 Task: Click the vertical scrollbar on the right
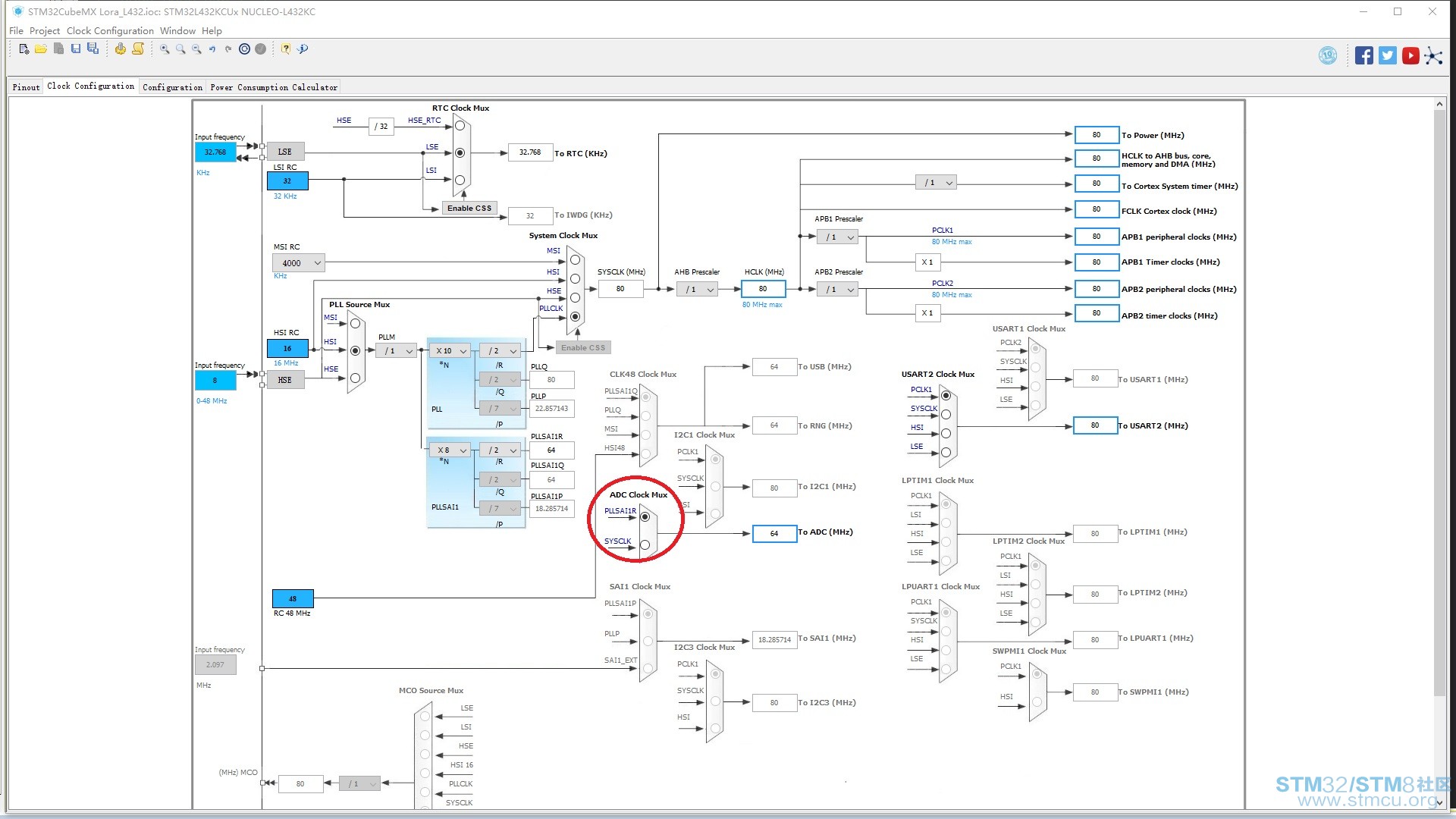[x=1439, y=402]
